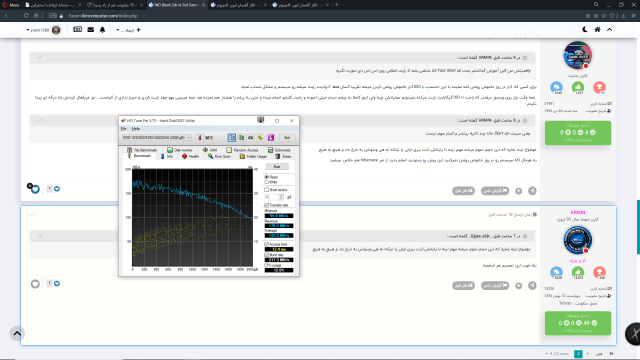Enable the Short stroke checkbox

coord(267,190)
